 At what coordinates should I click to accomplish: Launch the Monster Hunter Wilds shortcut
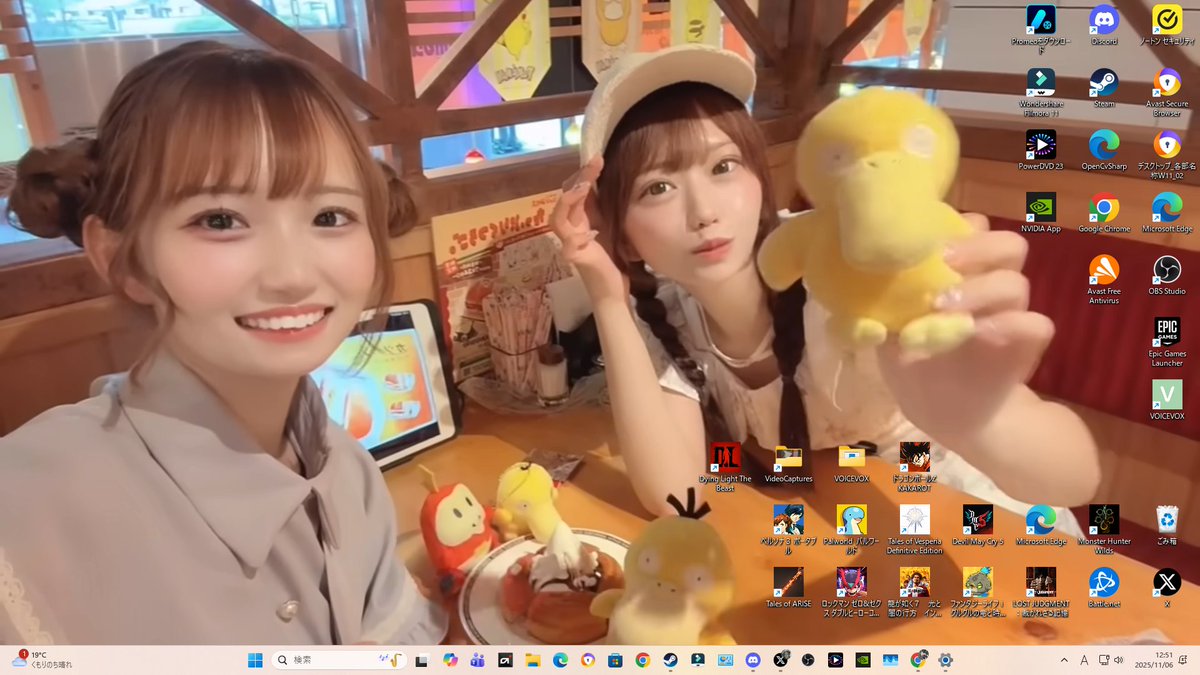pyautogui.click(x=1103, y=530)
